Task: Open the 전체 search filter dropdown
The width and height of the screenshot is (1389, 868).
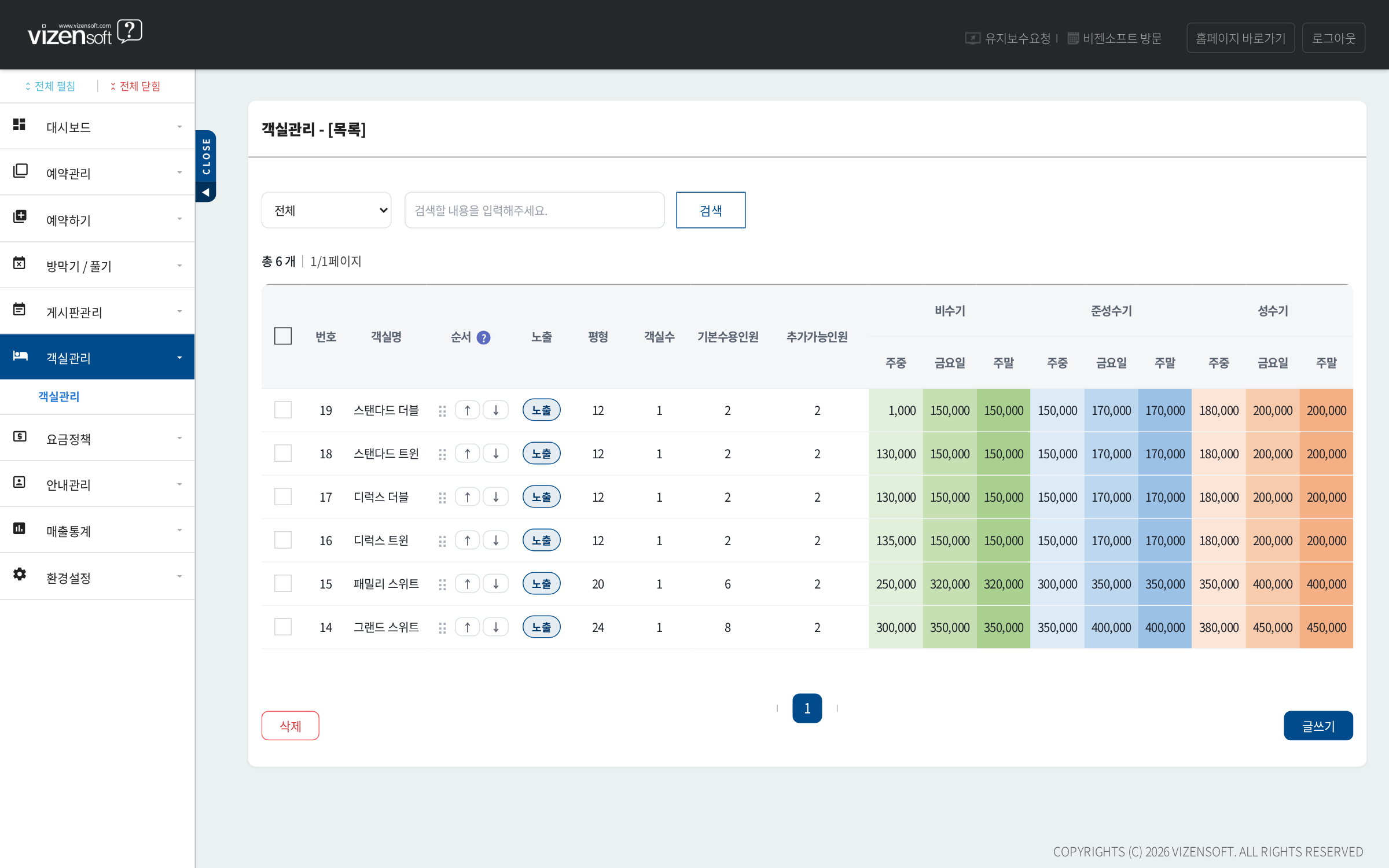Action: point(326,210)
